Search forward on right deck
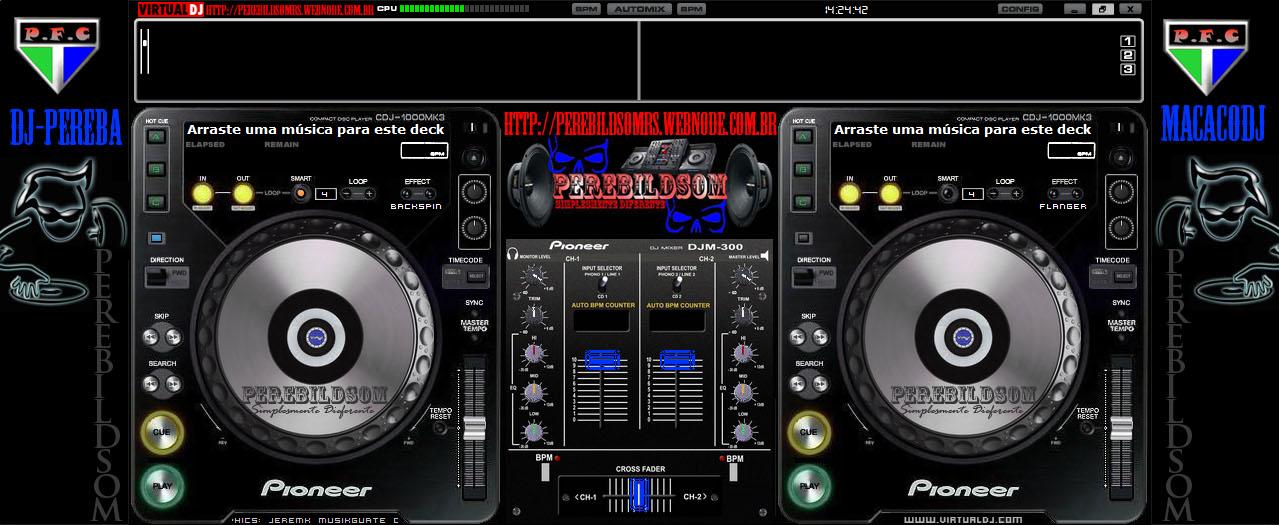The image size is (1279, 525). pos(820,383)
